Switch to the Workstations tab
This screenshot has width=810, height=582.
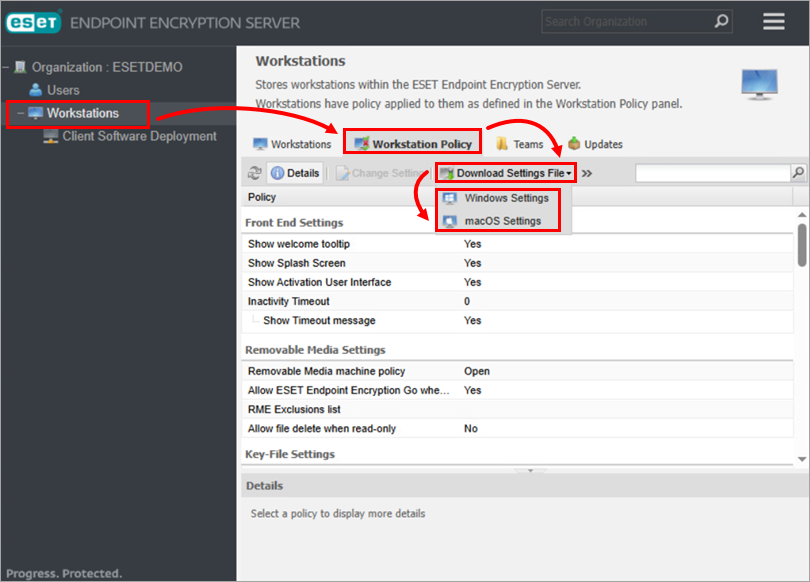click(291, 145)
